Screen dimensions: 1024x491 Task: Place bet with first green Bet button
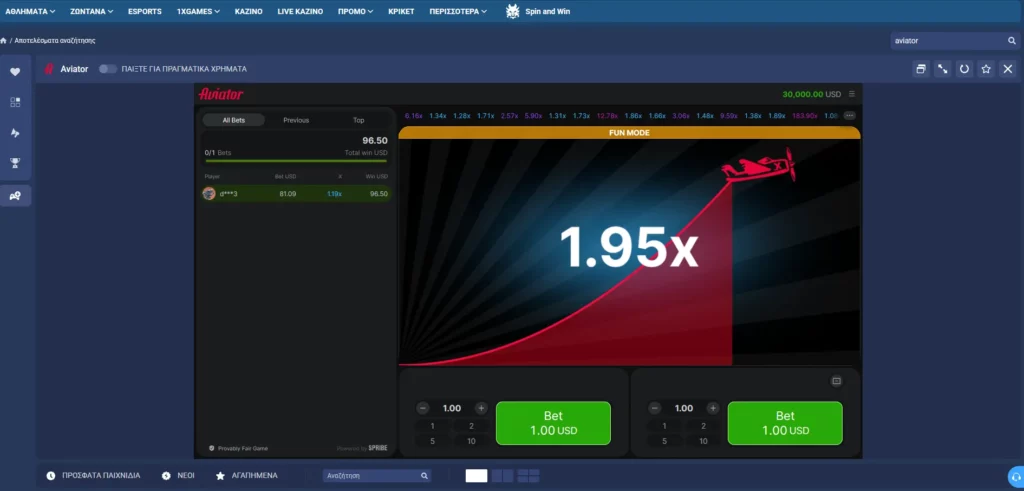(x=553, y=423)
